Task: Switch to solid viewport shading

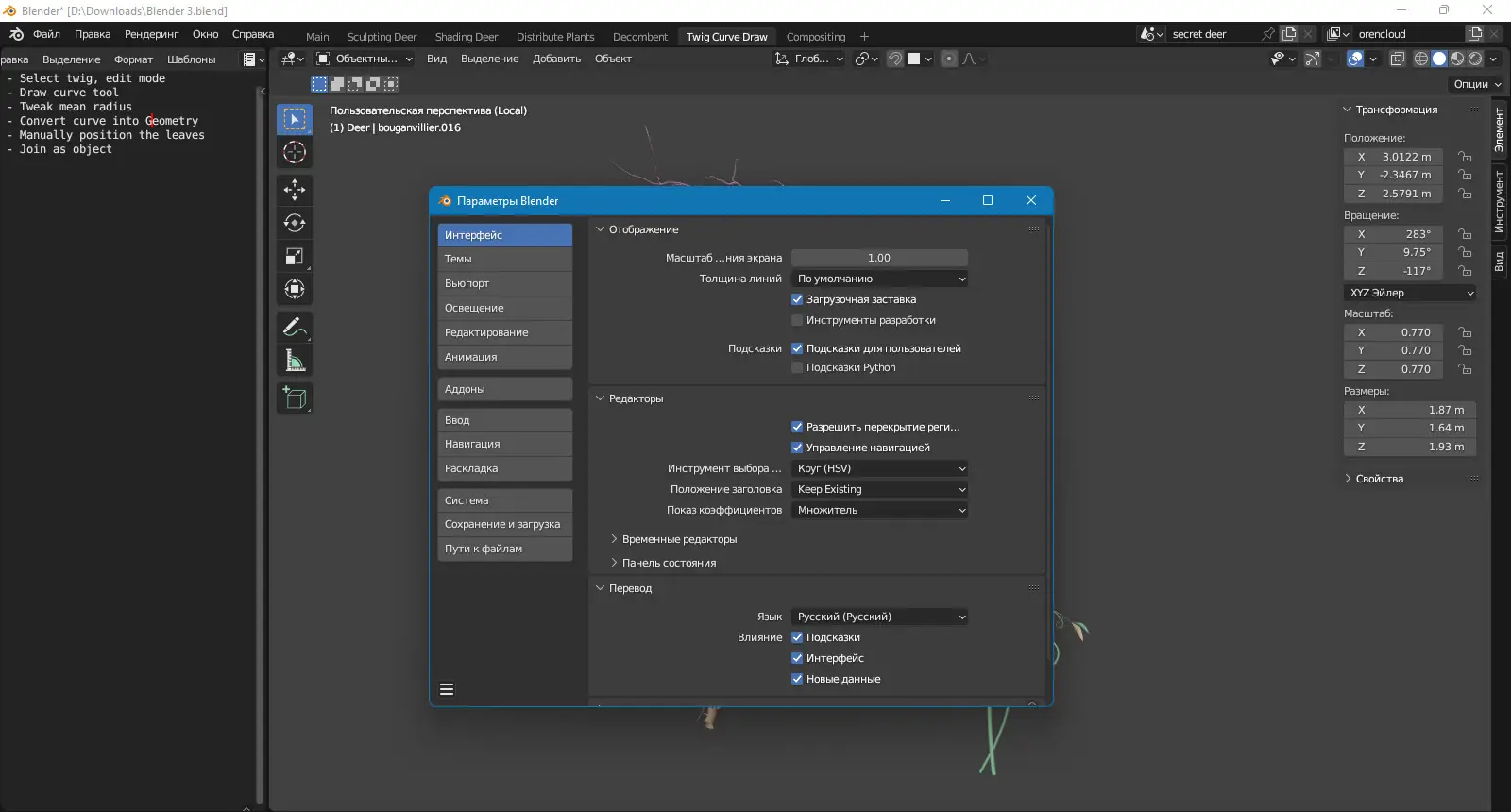Action: 1439,59
